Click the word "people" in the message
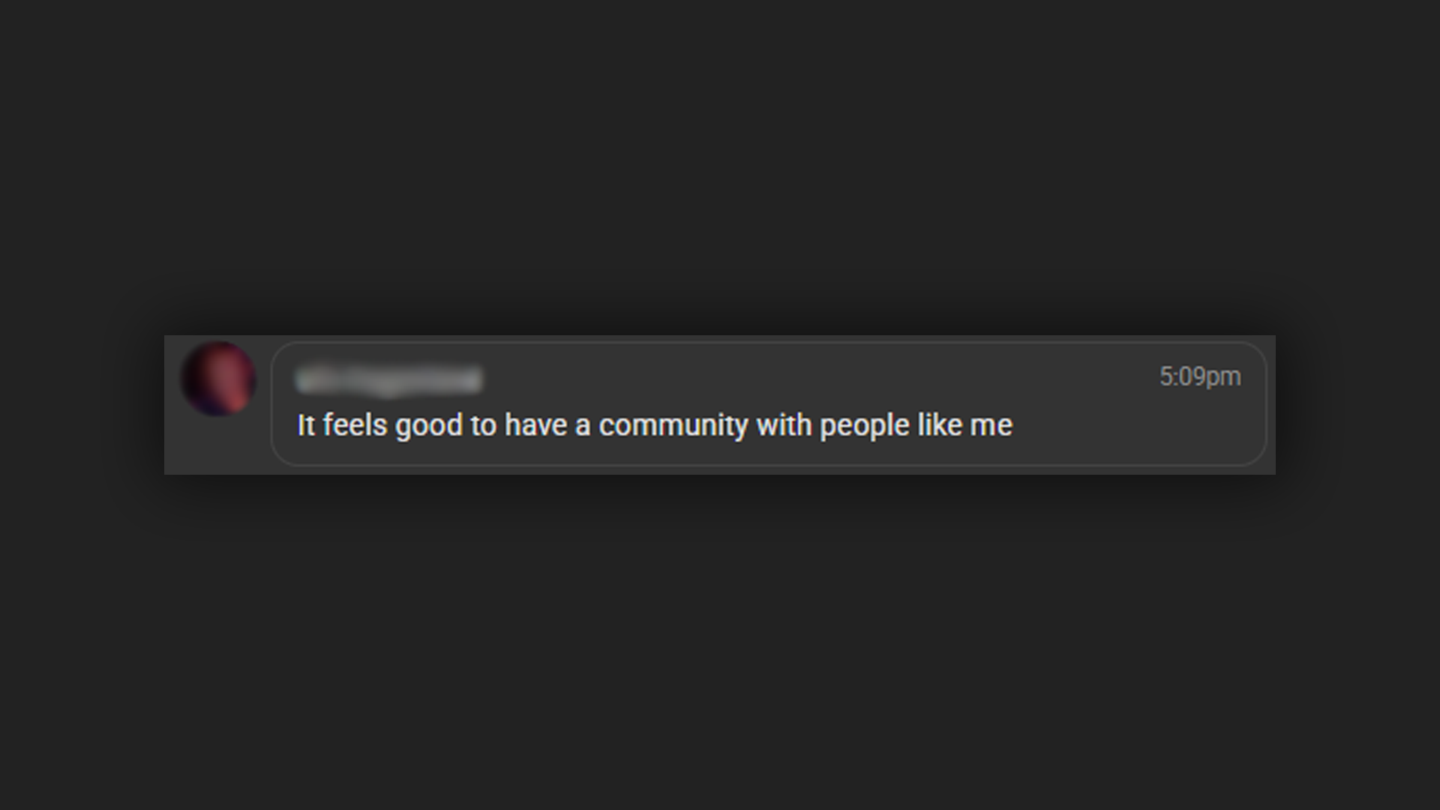 (865, 427)
